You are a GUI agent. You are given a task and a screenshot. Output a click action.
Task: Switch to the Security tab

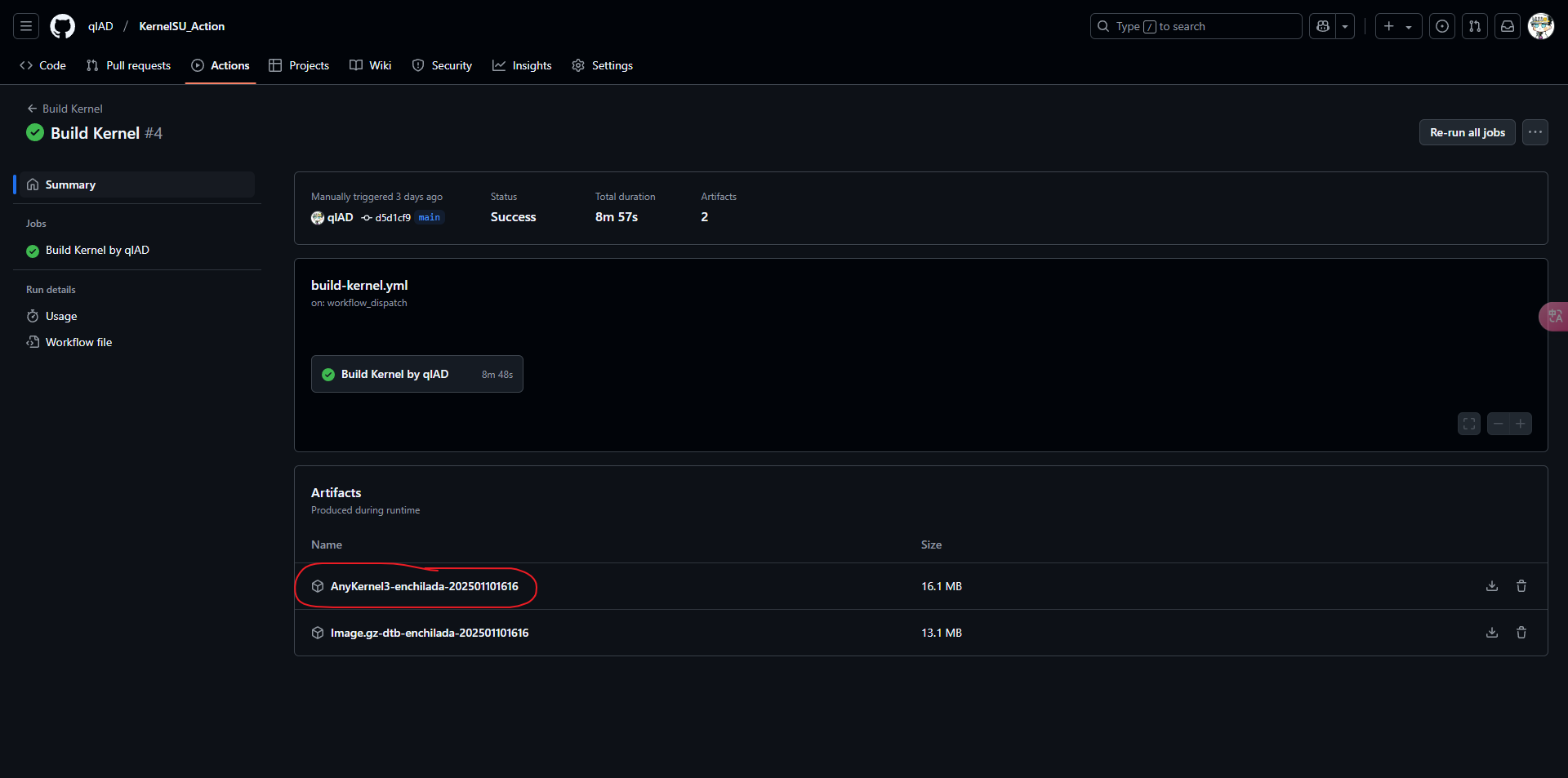442,65
